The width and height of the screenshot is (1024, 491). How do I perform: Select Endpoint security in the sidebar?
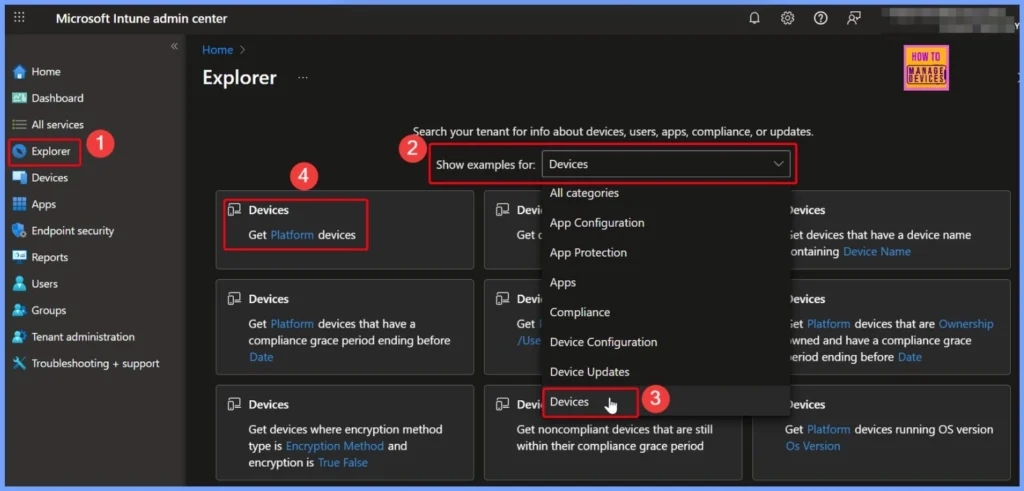tap(72, 230)
